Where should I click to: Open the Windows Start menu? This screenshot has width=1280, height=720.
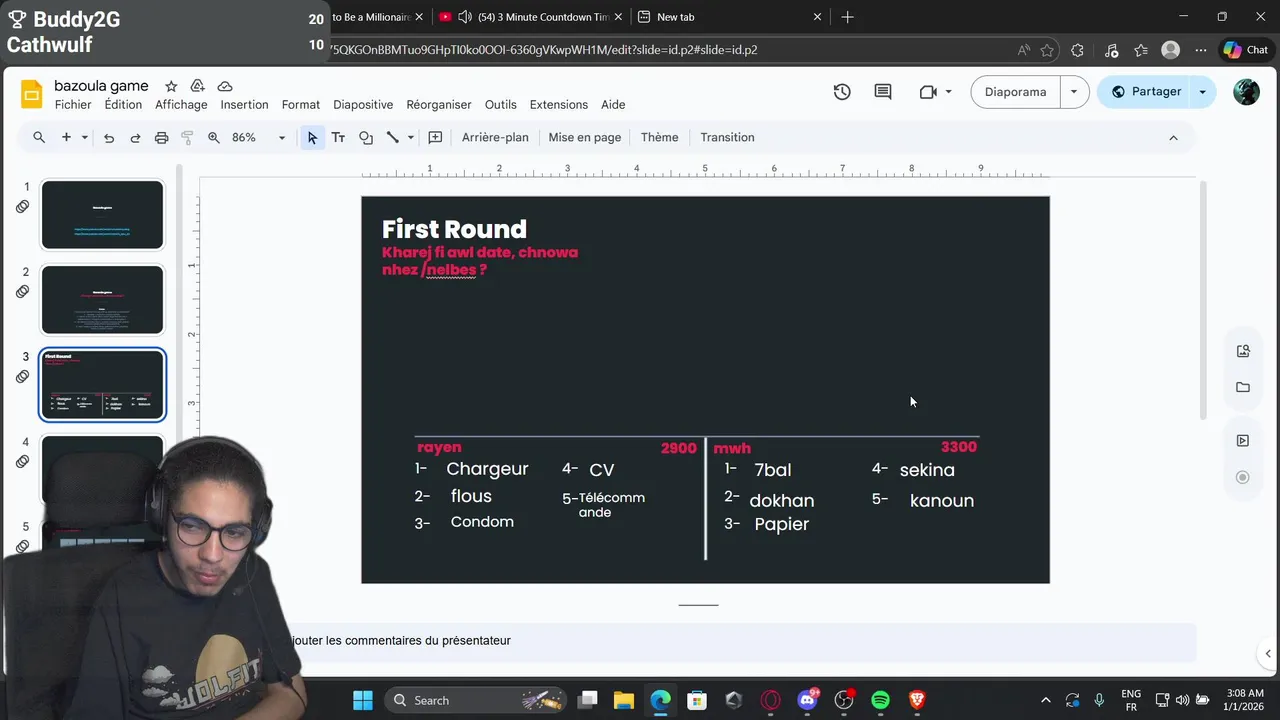point(362,700)
